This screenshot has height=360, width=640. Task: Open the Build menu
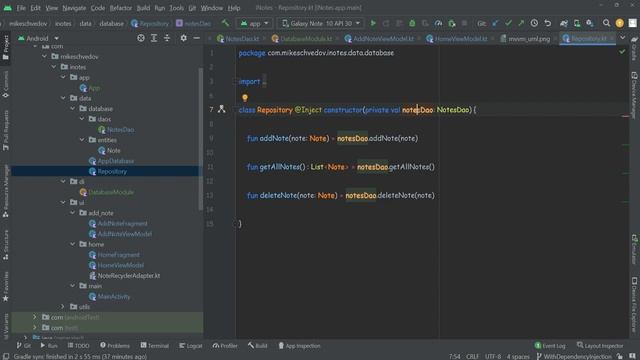click(x=143, y=8)
